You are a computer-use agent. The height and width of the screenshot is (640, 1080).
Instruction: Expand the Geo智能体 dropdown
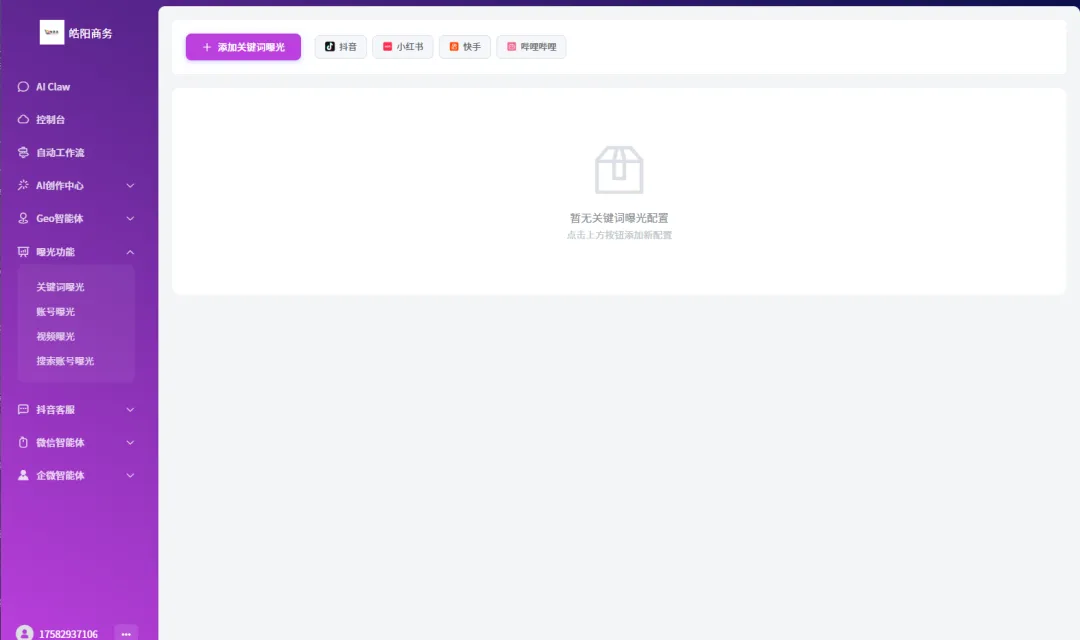pos(129,218)
